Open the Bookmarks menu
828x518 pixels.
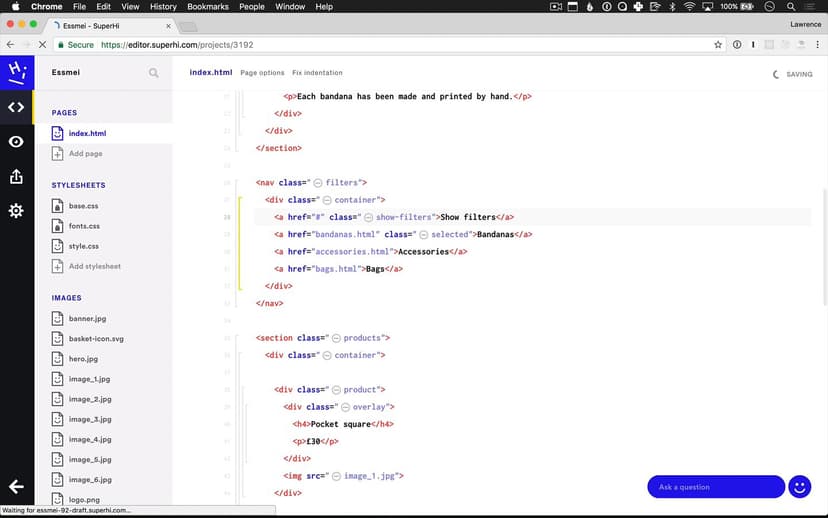[x=208, y=7]
